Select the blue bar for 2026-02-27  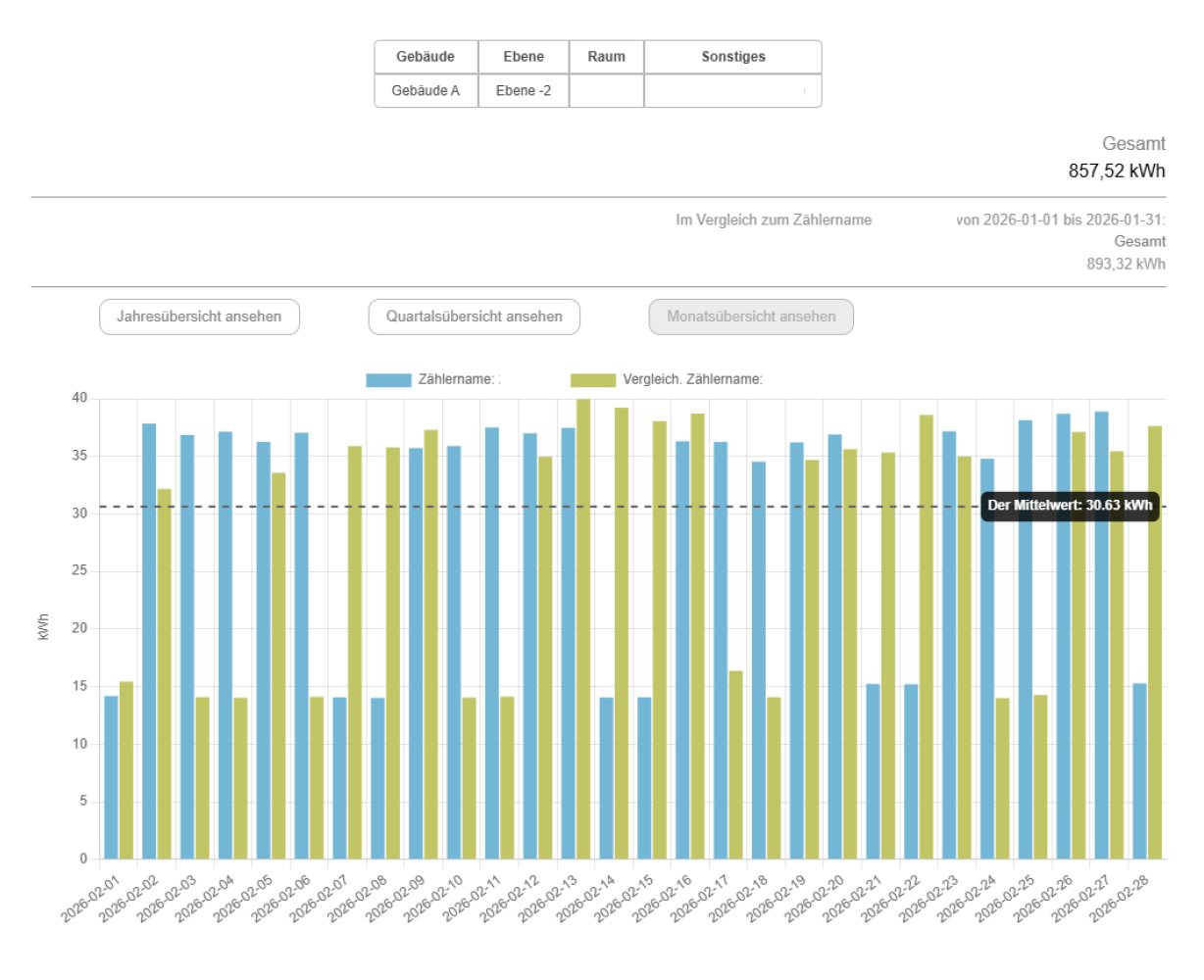click(x=1102, y=635)
